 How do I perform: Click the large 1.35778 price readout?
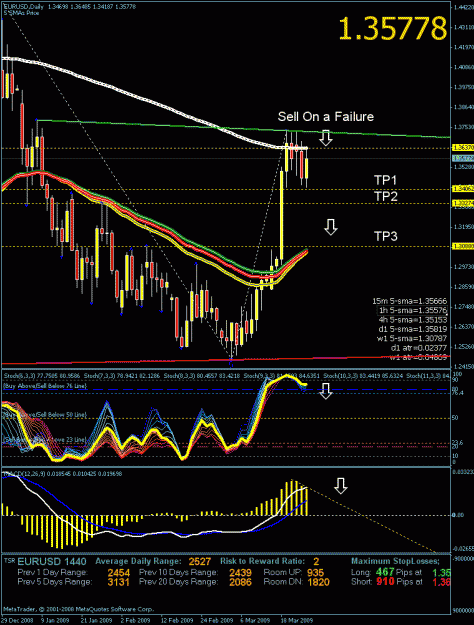392,29
